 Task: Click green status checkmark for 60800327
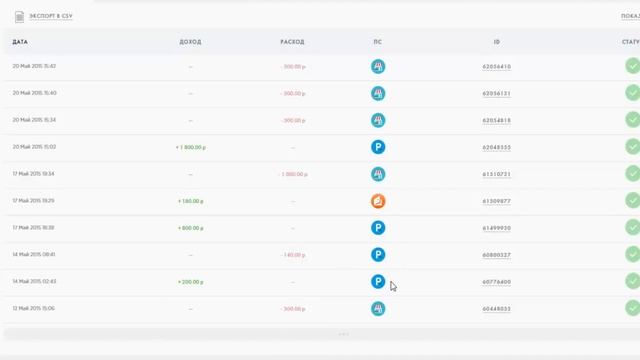[632, 254]
